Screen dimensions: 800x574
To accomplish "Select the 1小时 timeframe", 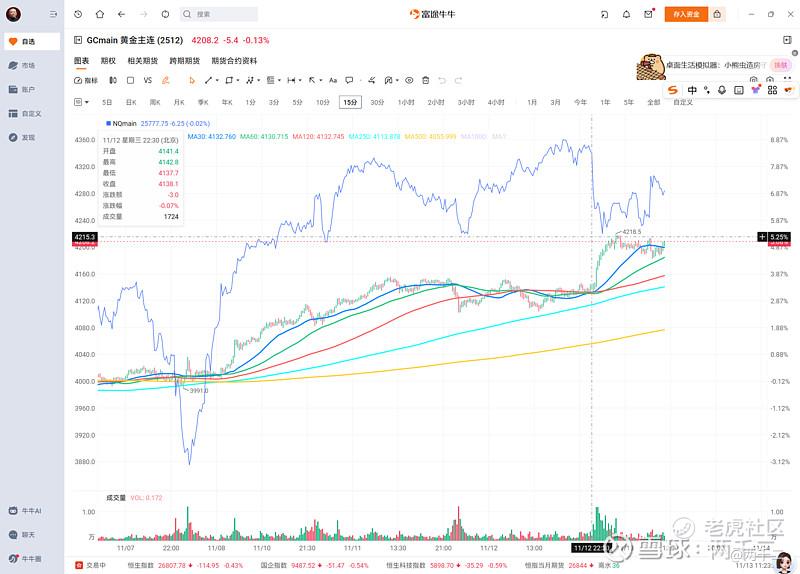I will (406, 102).
